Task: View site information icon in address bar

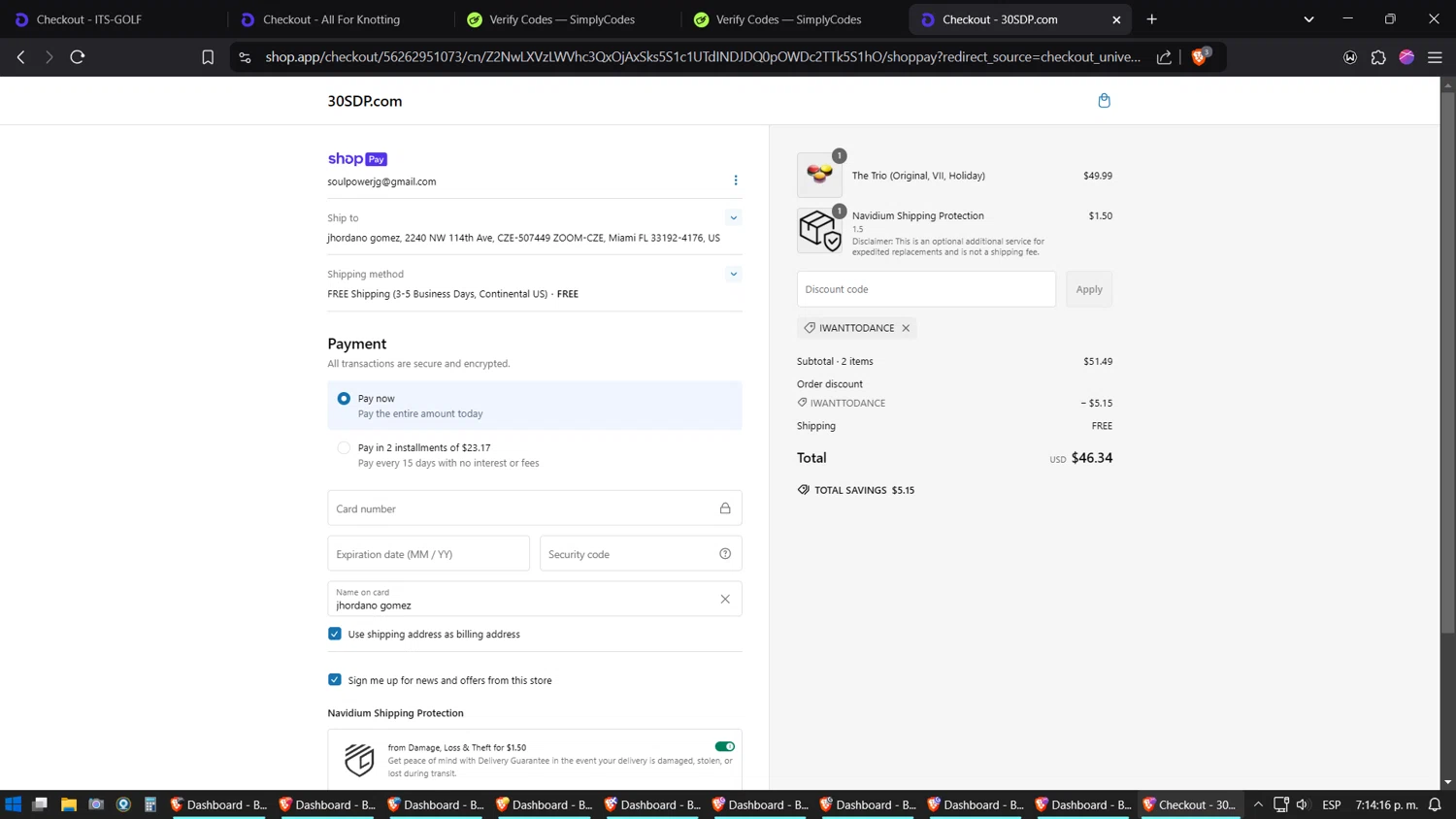Action: 245,57
